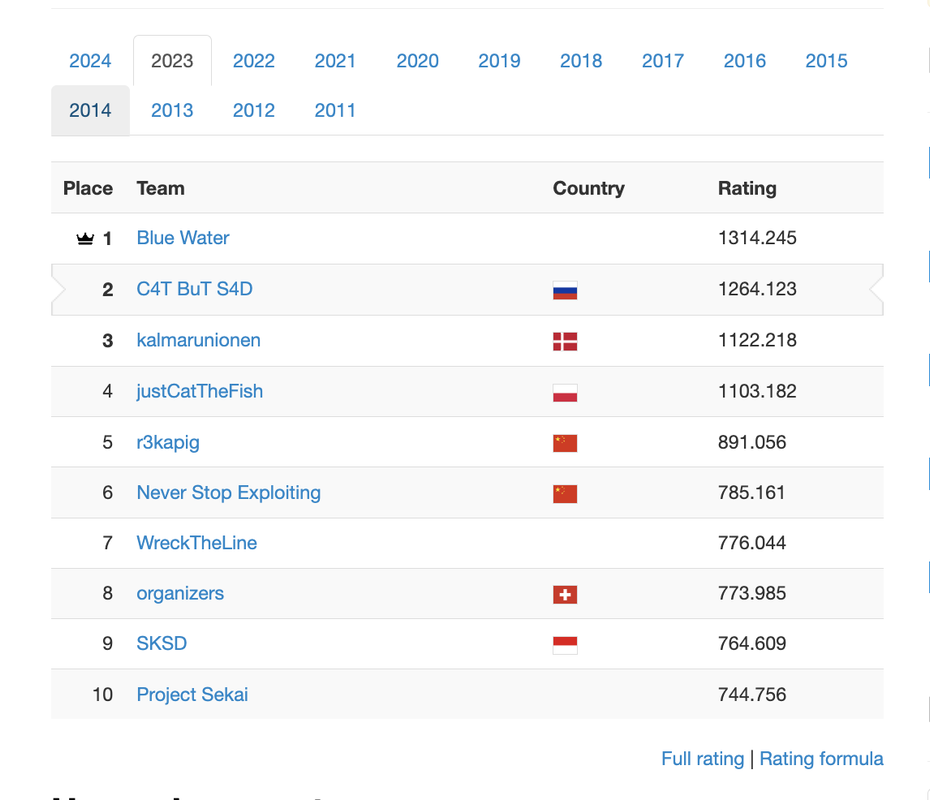
Task: Click the Country column header
Action: [x=589, y=188]
